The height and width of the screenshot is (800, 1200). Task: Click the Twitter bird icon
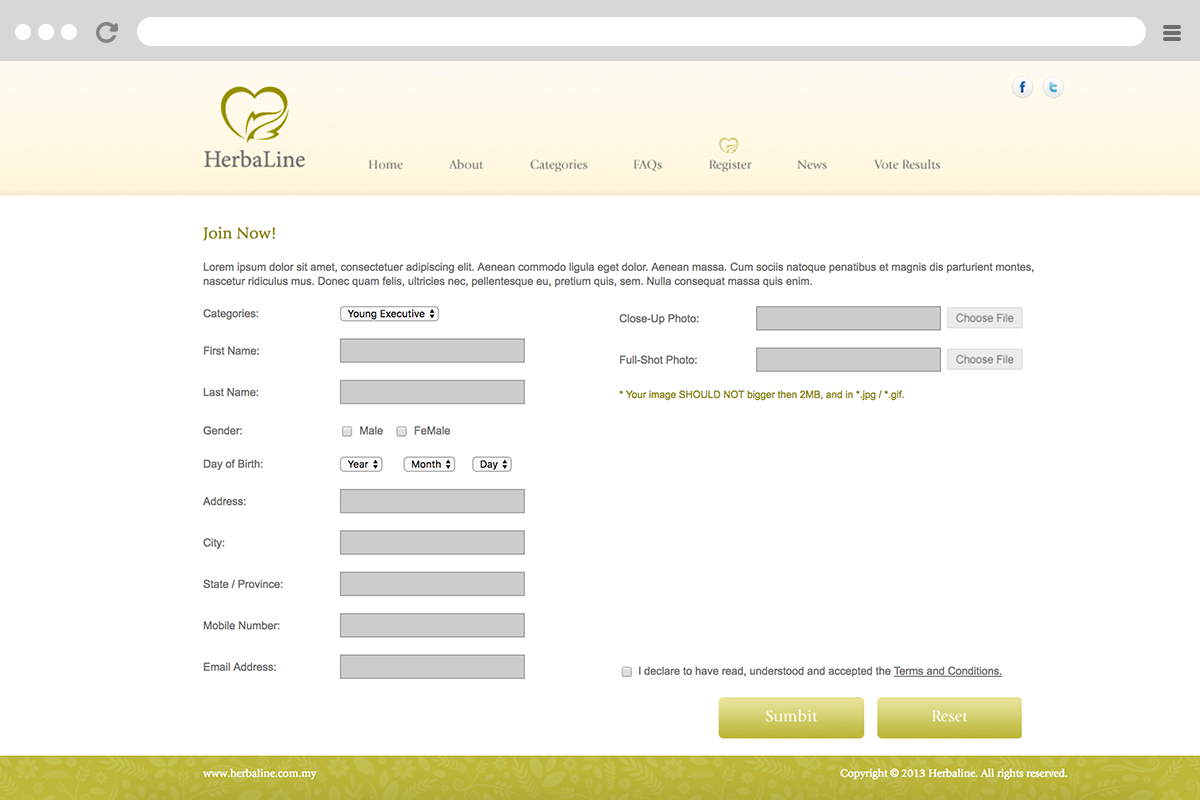click(1053, 88)
